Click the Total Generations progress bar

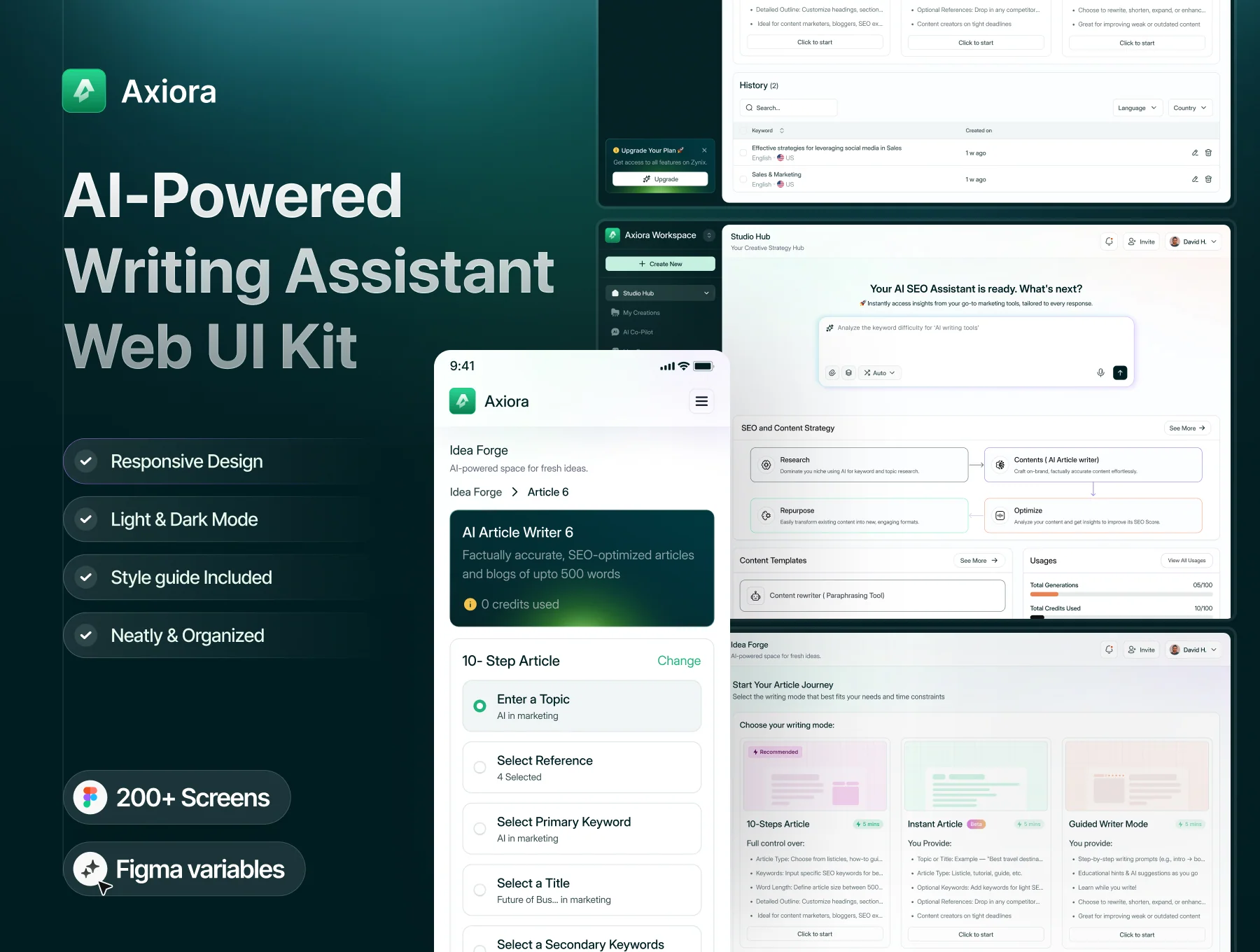tap(1121, 594)
